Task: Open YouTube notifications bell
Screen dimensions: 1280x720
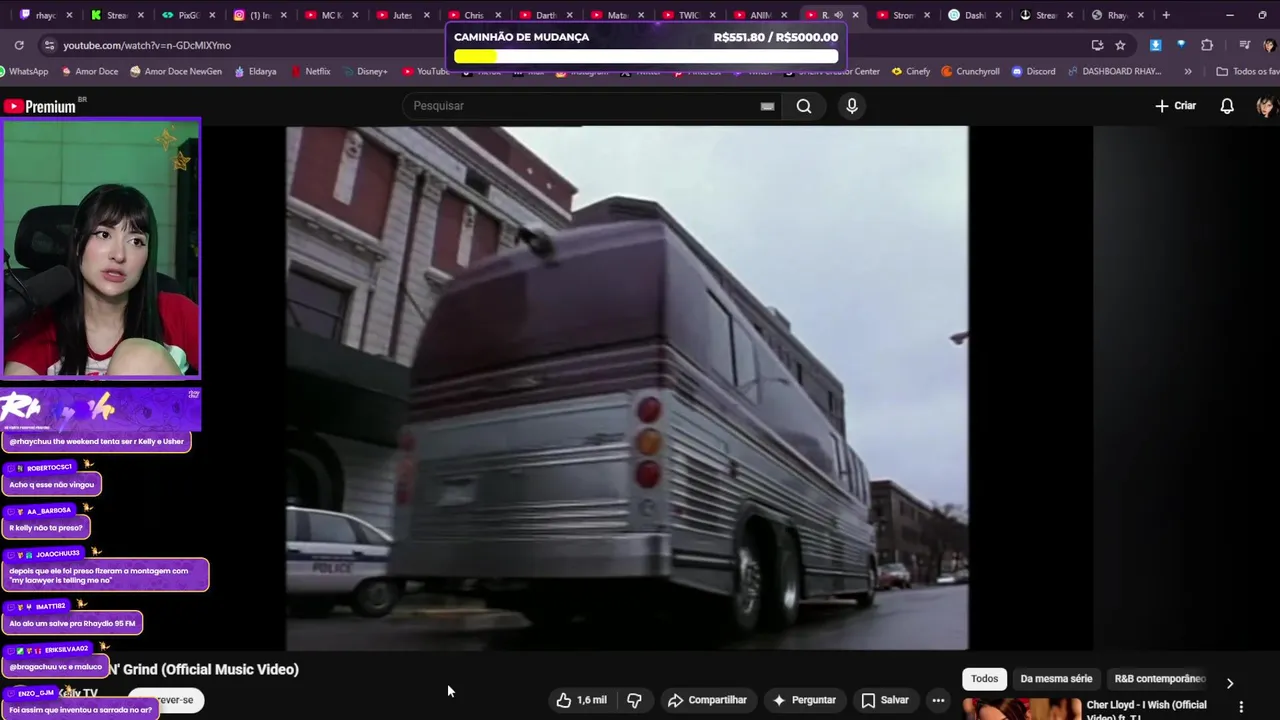Action: [x=1227, y=106]
